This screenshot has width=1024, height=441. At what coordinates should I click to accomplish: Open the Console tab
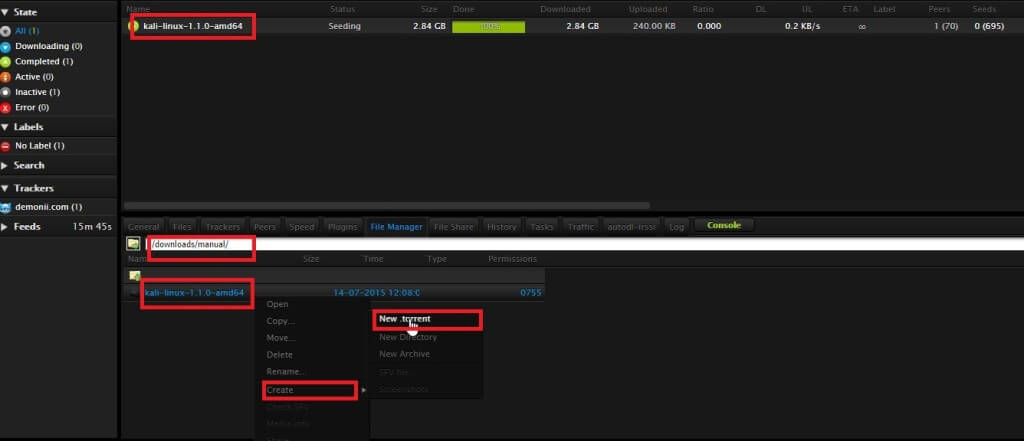tap(724, 226)
